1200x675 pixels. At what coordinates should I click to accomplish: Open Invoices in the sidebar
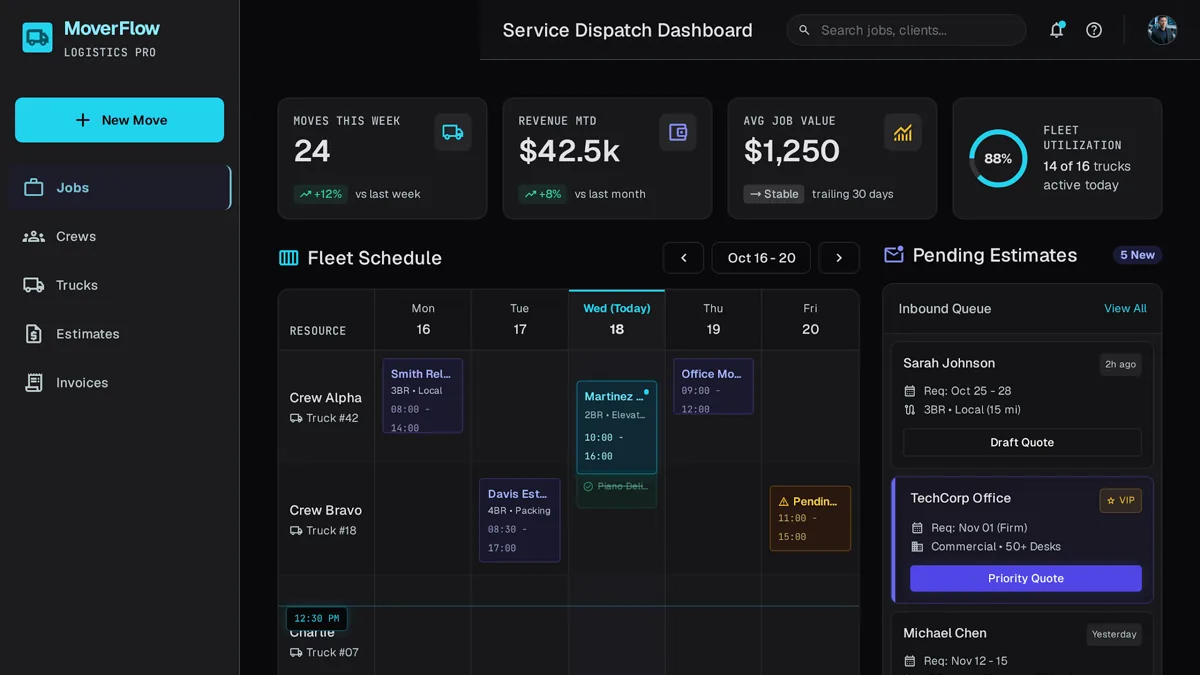(120, 383)
